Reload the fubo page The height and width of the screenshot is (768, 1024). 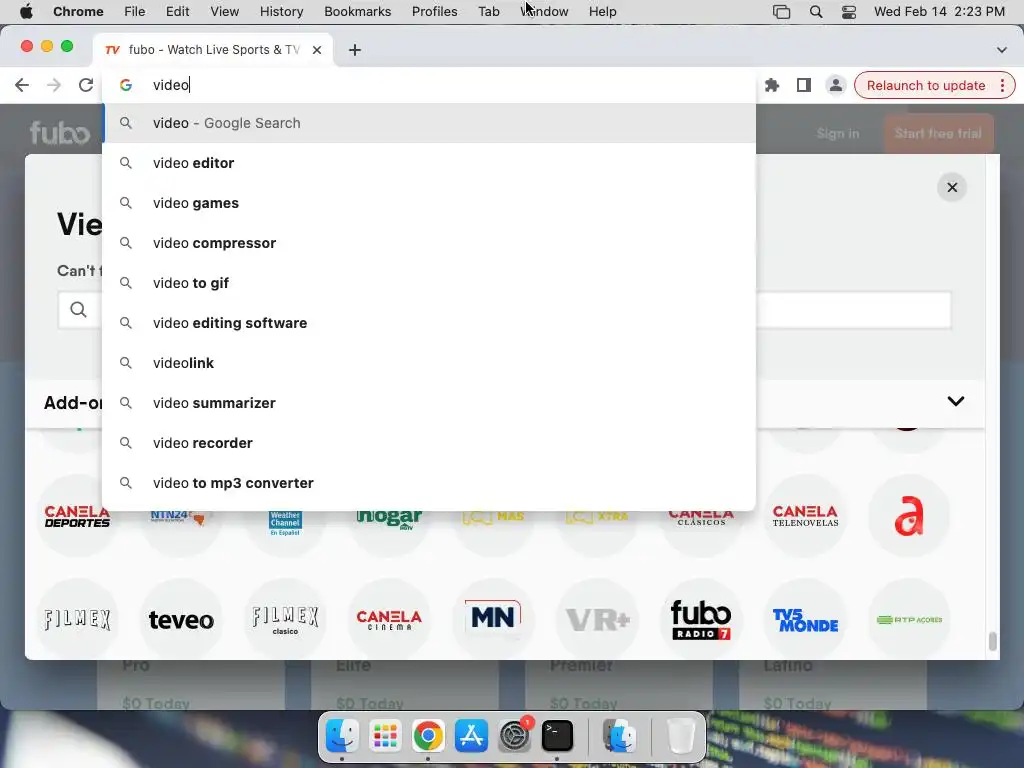86,85
